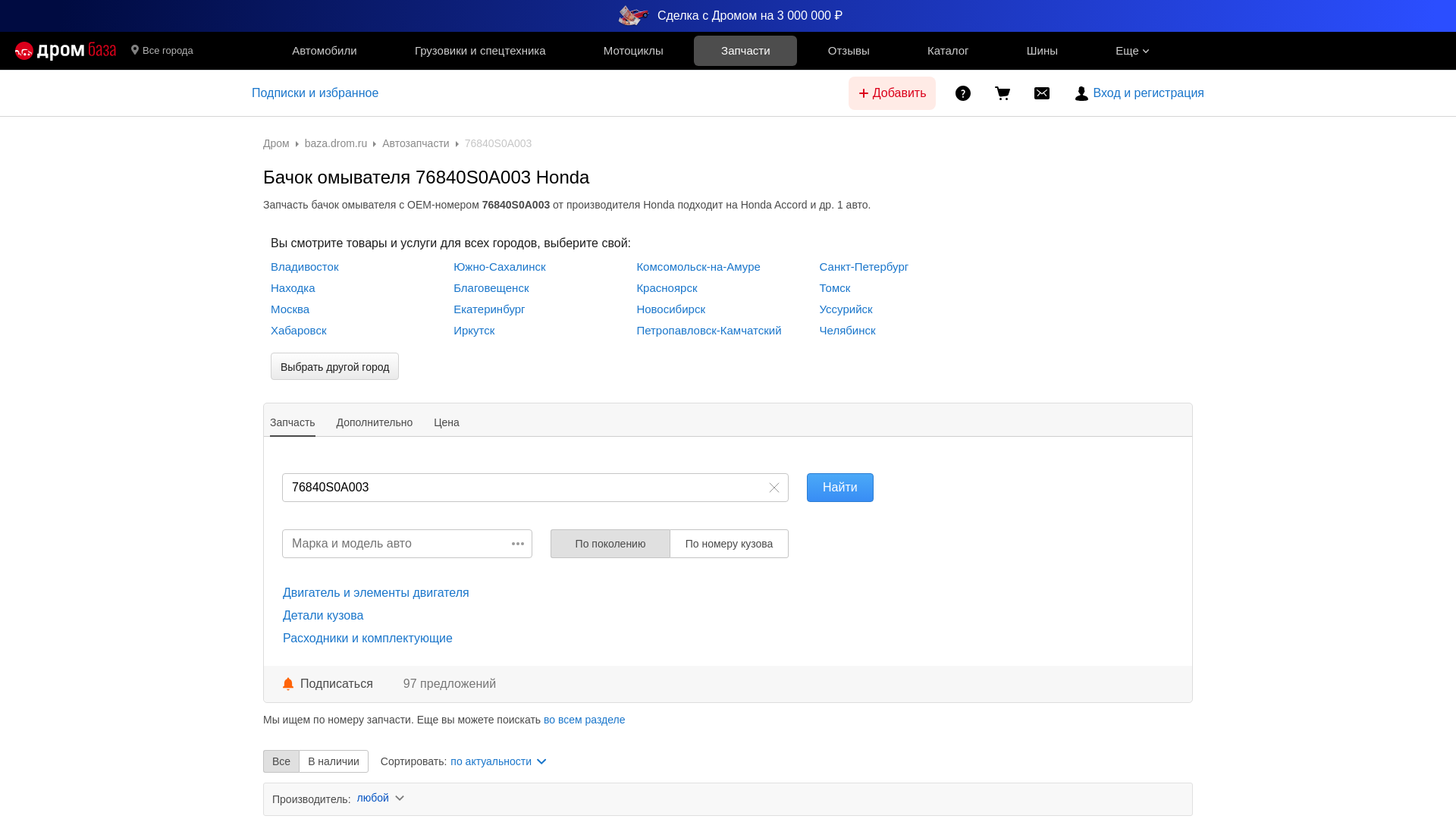Open the shopping cart icon
Screen dimensions: 1456x819
click(x=1003, y=93)
